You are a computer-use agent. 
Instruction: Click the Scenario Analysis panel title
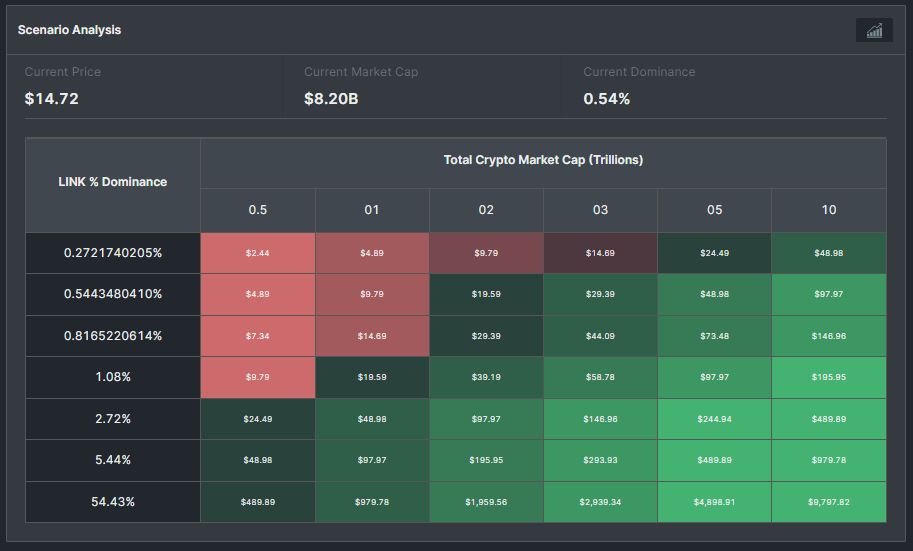click(x=69, y=30)
